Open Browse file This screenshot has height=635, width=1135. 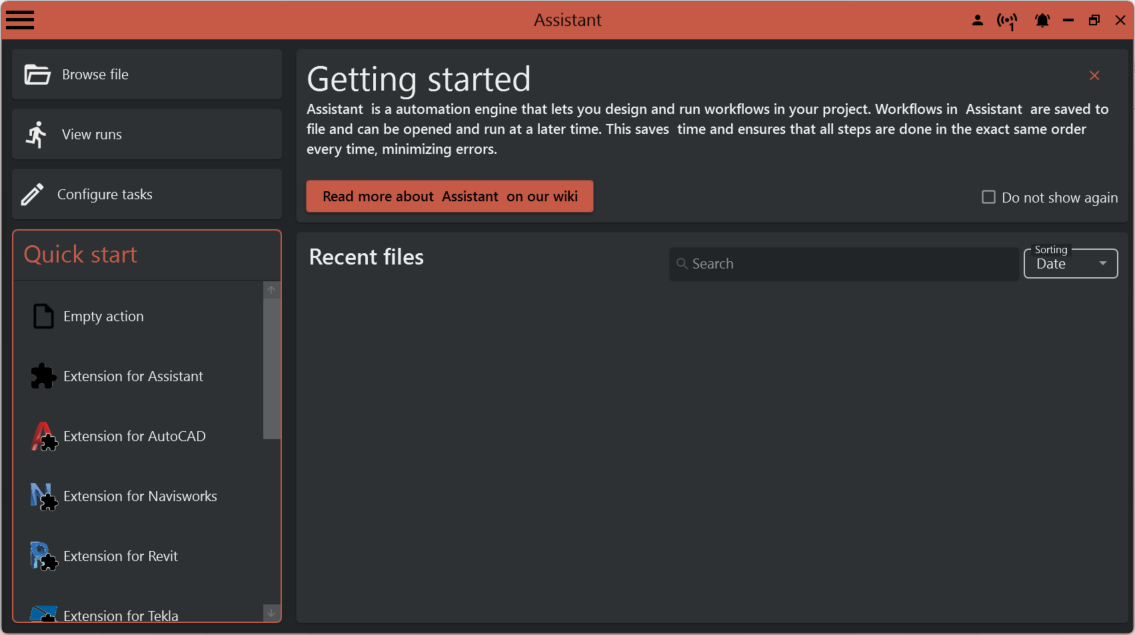point(147,75)
